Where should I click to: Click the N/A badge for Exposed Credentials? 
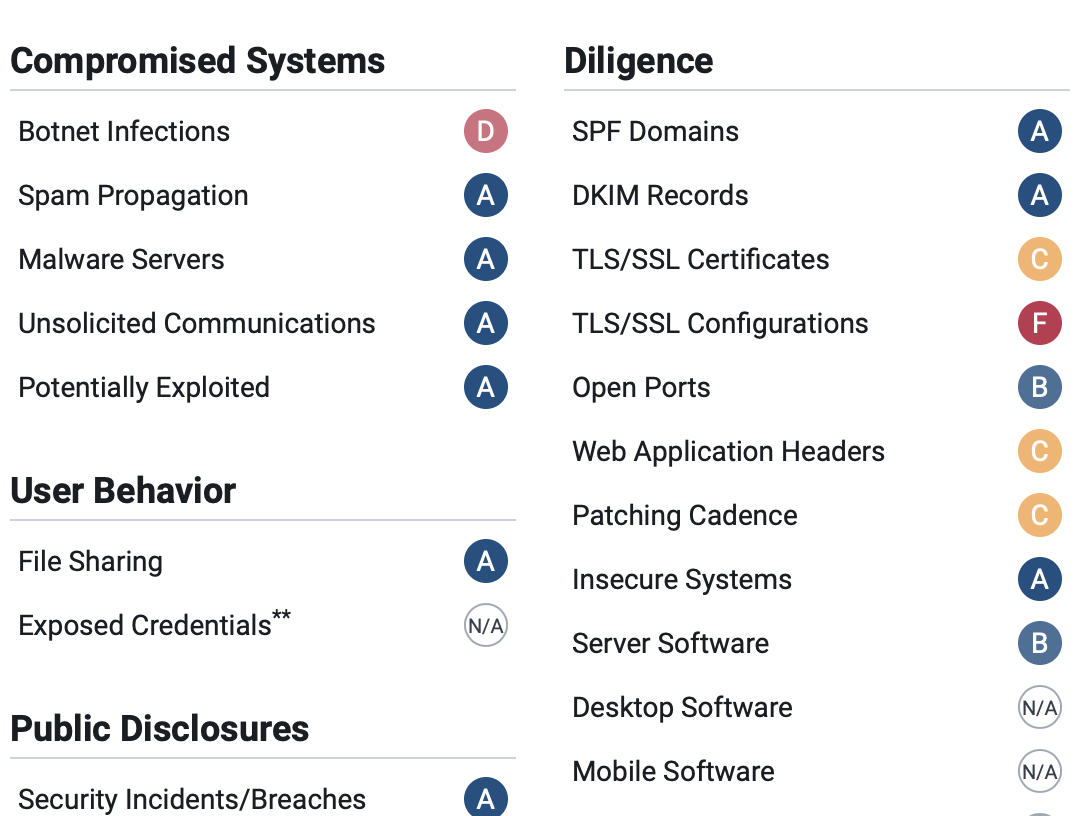pyautogui.click(x=486, y=625)
